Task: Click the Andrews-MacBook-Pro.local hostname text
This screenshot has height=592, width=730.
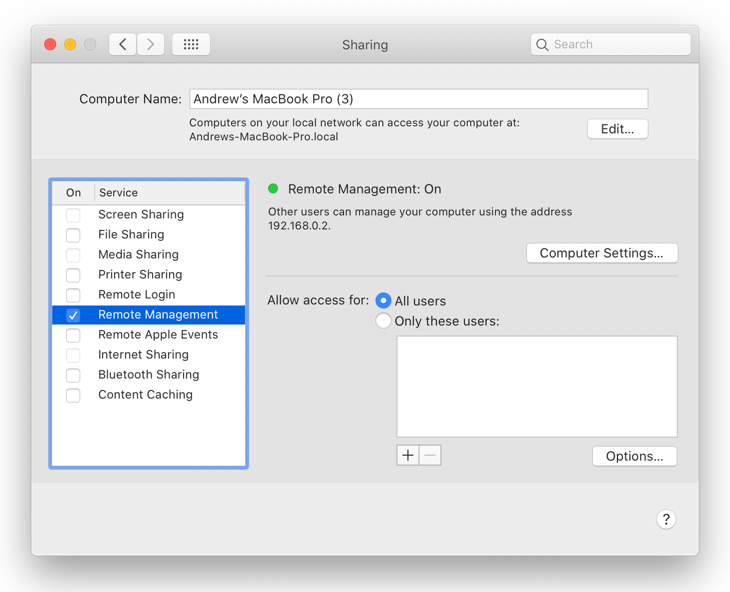Action: click(x=264, y=137)
